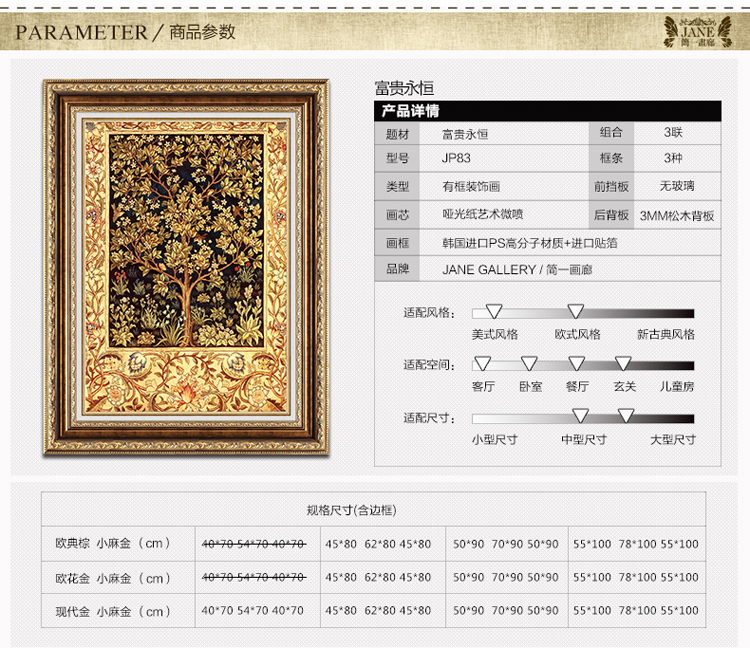750x648 pixels.
Task: Click the slider marker above 客厅
Action: [x=482, y=363]
